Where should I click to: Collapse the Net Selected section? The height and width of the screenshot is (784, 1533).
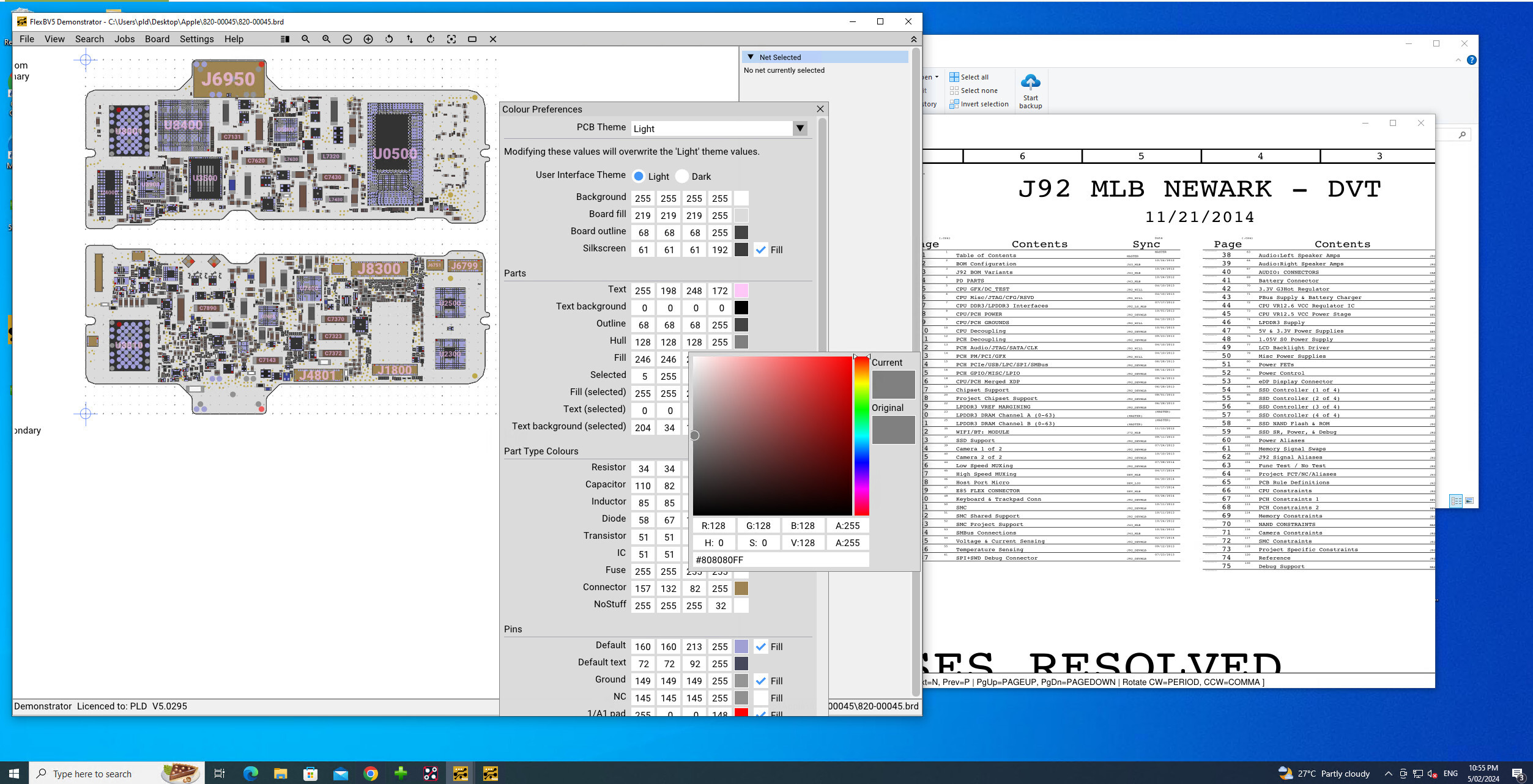point(751,57)
